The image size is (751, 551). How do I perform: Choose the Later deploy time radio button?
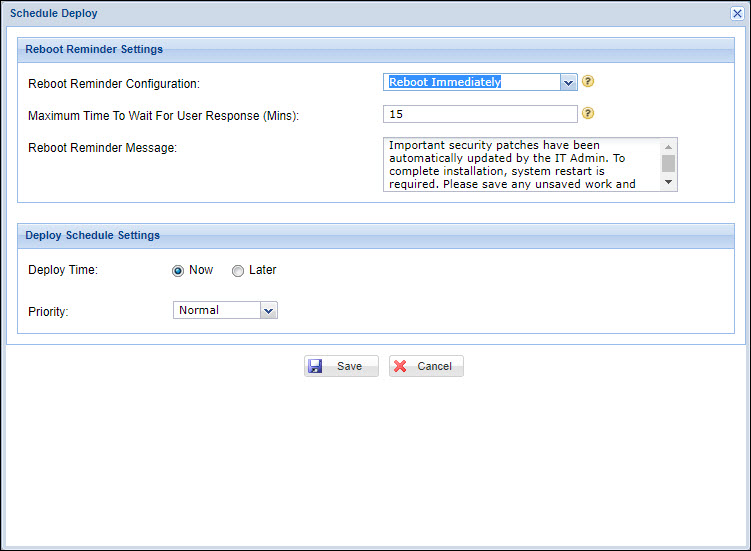point(238,271)
